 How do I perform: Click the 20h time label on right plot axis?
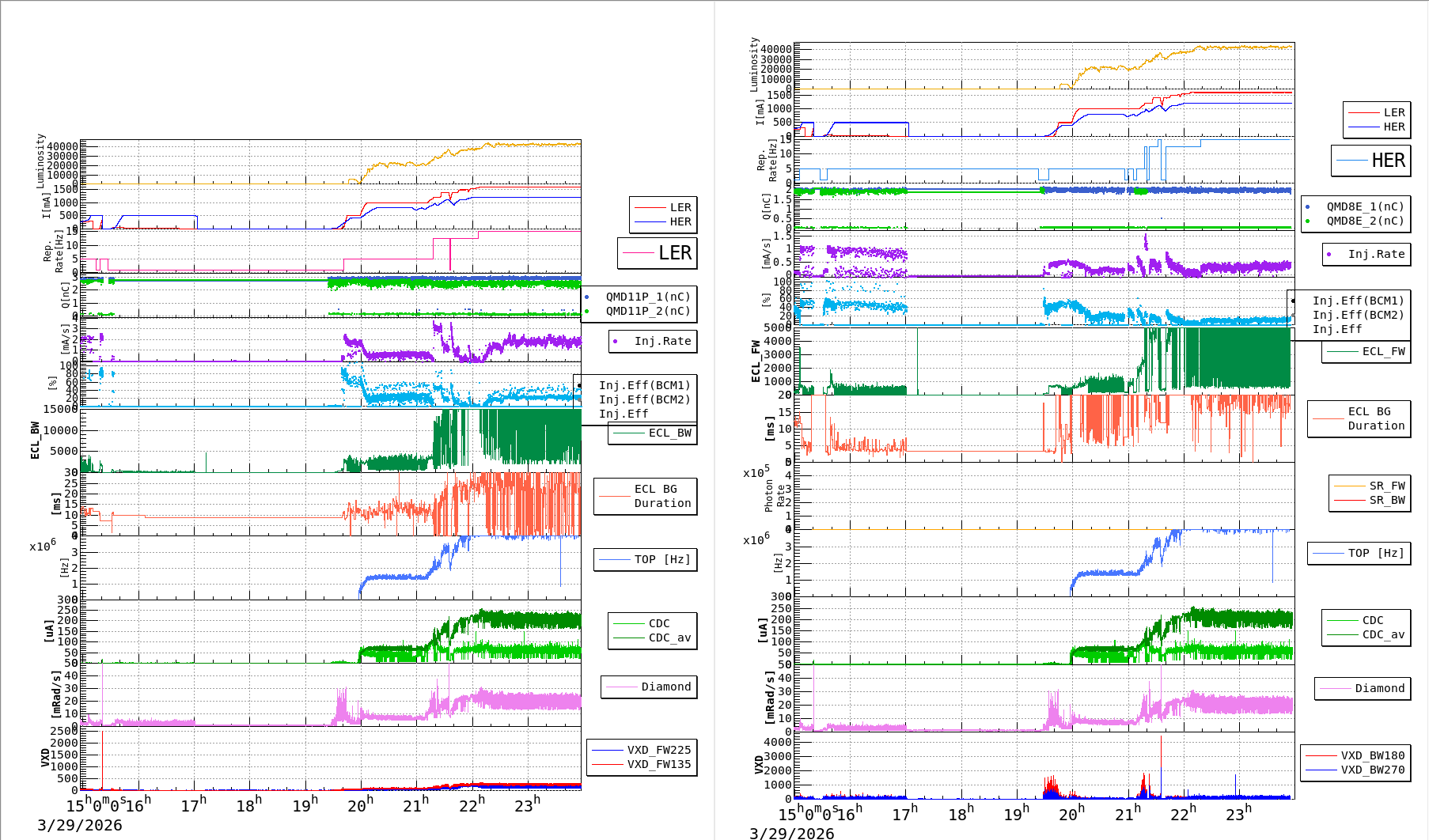(1071, 814)
